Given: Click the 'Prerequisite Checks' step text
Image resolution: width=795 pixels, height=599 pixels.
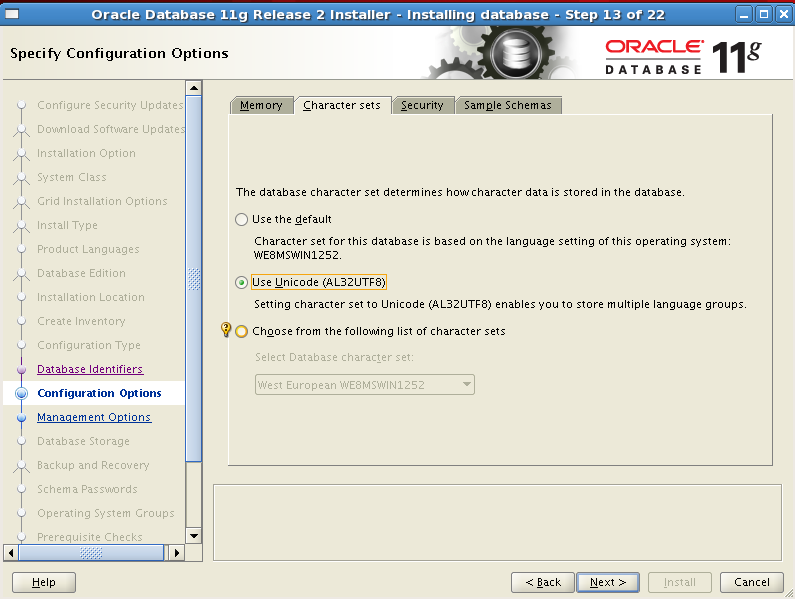Looking at the screenshot, I should (90, 537).
